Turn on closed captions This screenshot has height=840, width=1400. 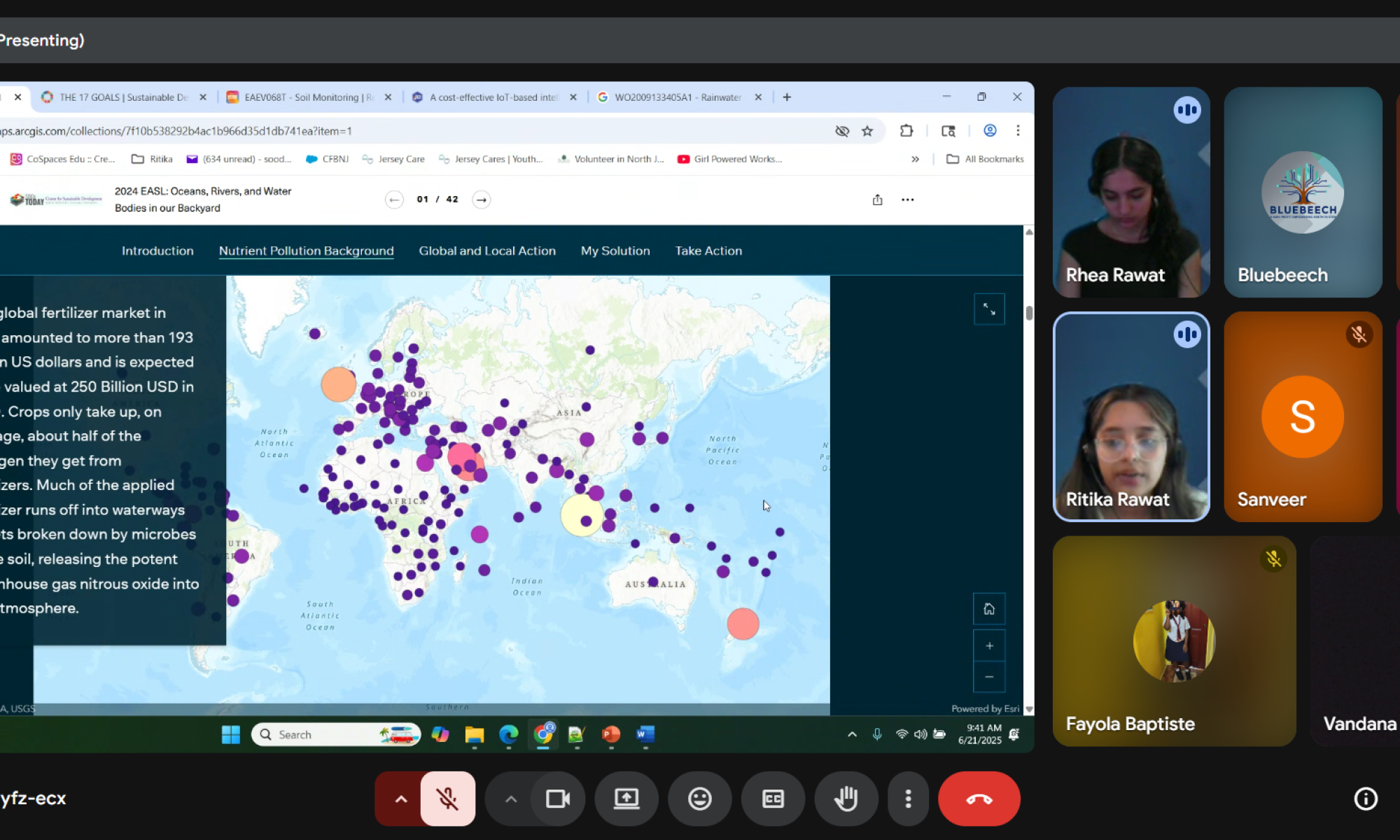click(773, 799)
